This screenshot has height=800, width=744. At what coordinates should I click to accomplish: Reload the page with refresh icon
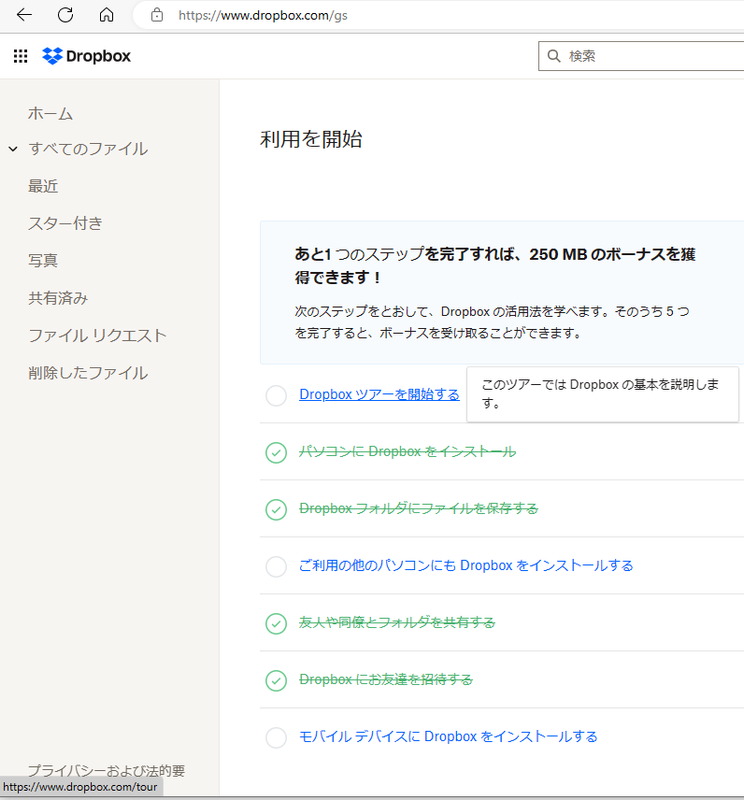(x=65, y=15)
